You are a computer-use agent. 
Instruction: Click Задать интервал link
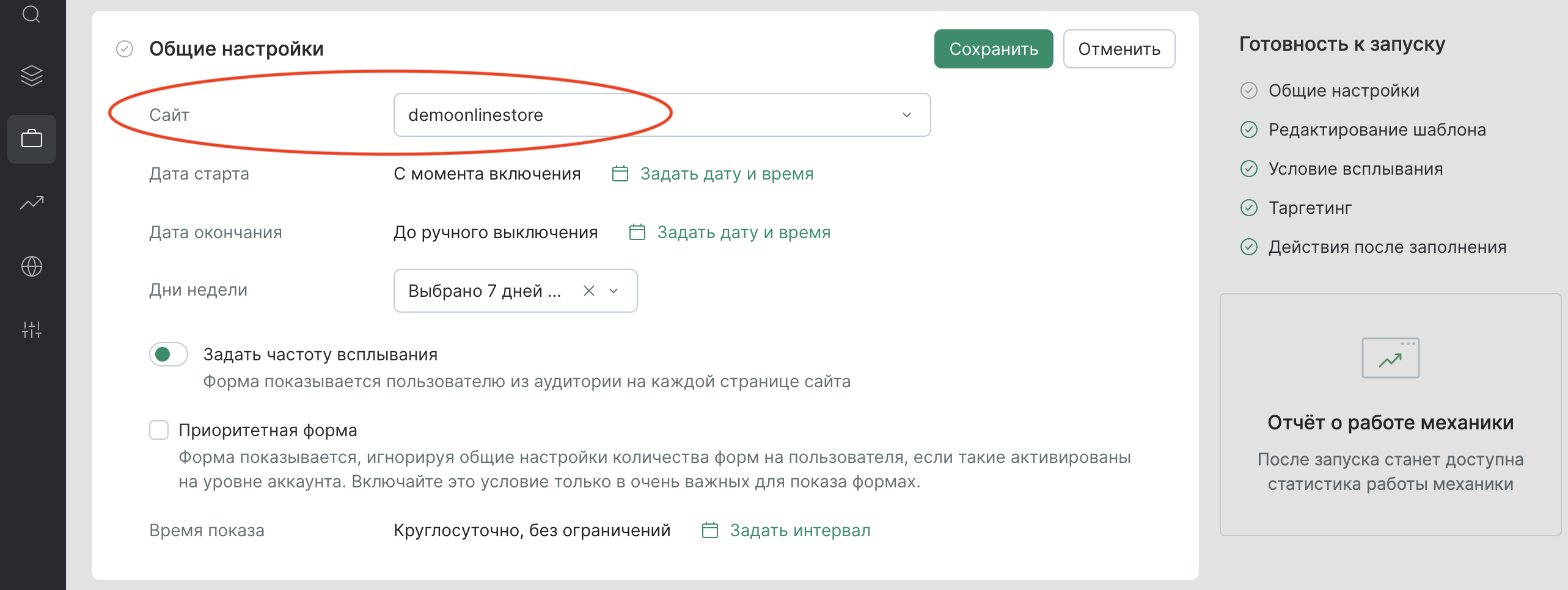pyautogui.click(x=800, y=530)
